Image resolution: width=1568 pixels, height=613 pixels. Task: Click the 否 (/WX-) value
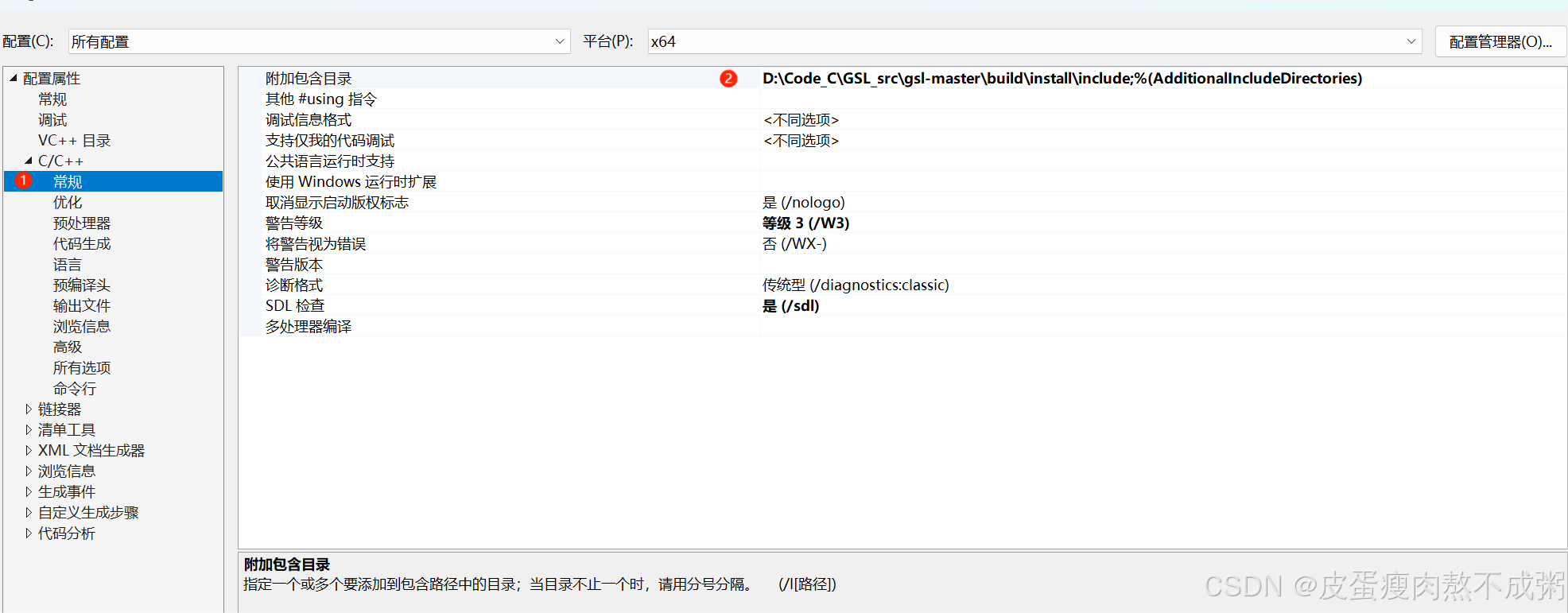click(795, 244)
